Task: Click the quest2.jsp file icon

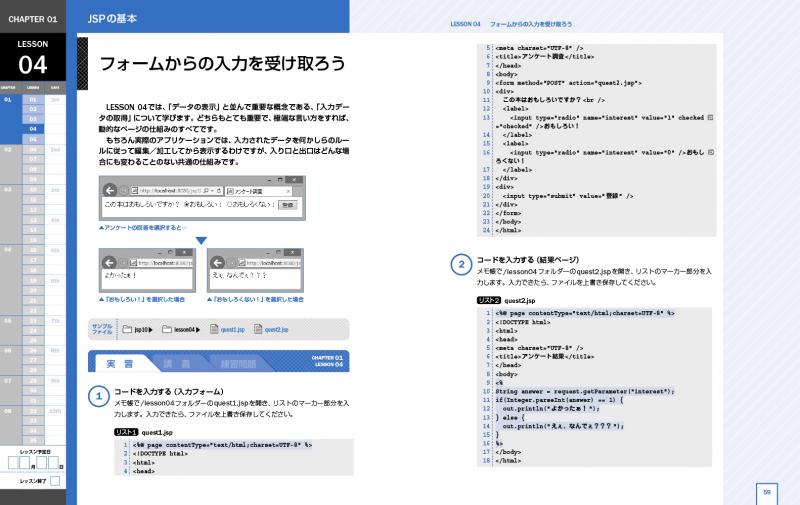Action: click(258, 330)
